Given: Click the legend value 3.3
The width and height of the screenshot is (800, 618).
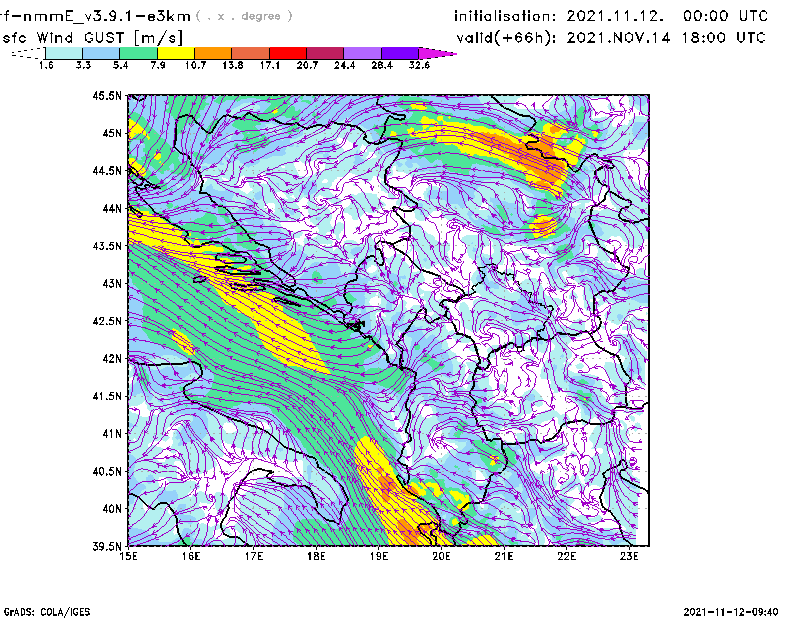Looking at the screenshot, I should pyautogui.click(x=83, y=65).
